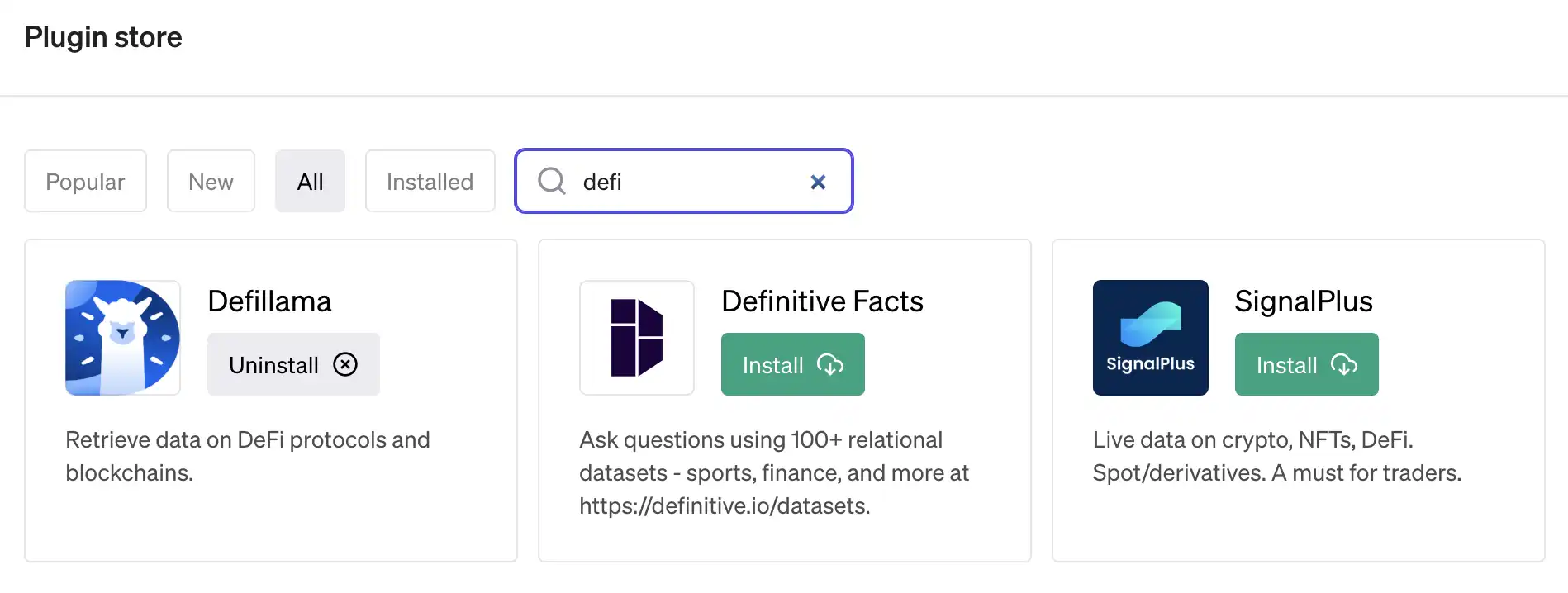Open the Defillama plugin logo
The height and width of the screenshot is (593, 1568).
click(123, 338)
